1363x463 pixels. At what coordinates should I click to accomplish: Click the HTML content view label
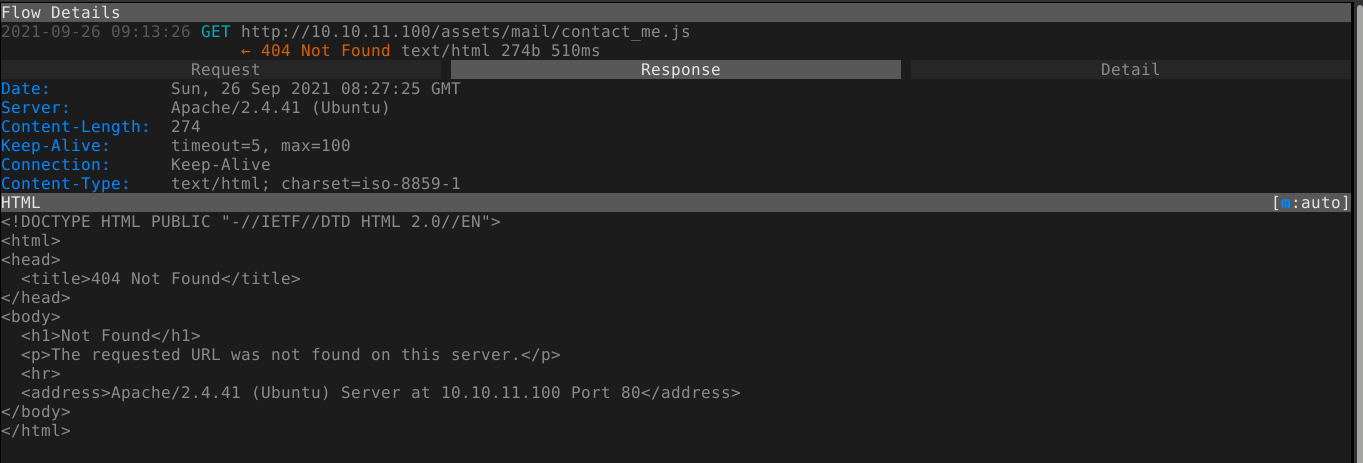[x=21, y=203]
